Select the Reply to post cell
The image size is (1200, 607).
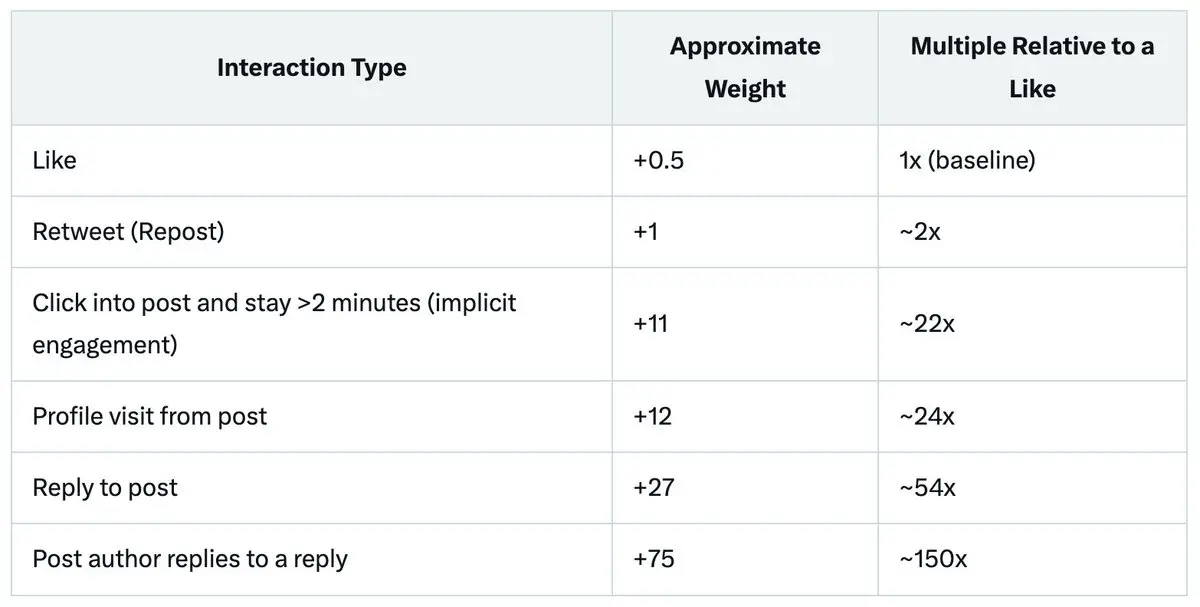[105, 488]
